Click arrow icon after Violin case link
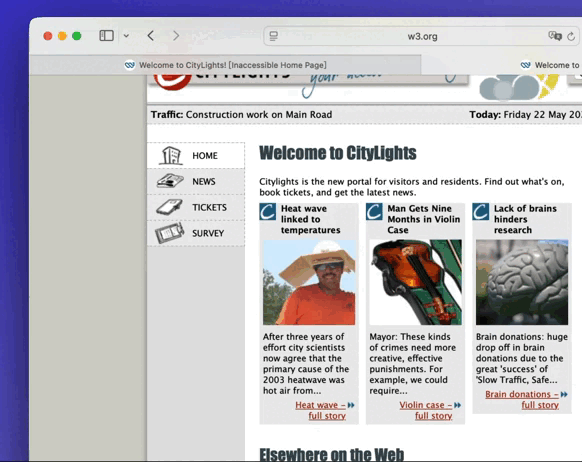Image resolution: width=582 pixels, height=462 pixels. [458, 405]
